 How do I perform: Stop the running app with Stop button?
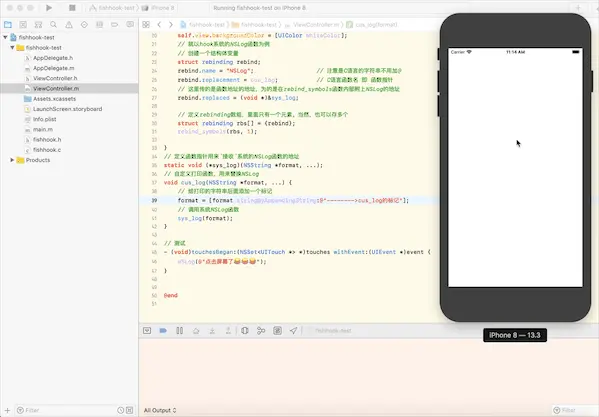72,8
